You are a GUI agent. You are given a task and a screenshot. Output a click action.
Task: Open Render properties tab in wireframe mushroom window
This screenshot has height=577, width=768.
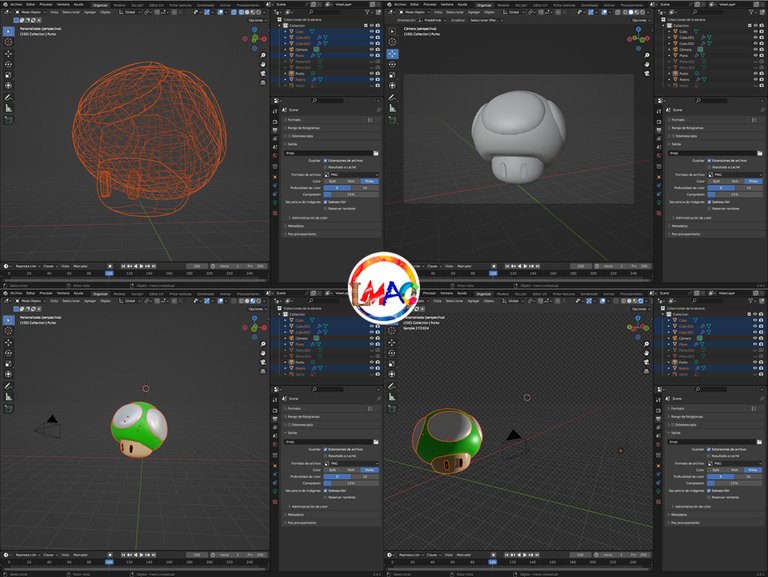275,121
